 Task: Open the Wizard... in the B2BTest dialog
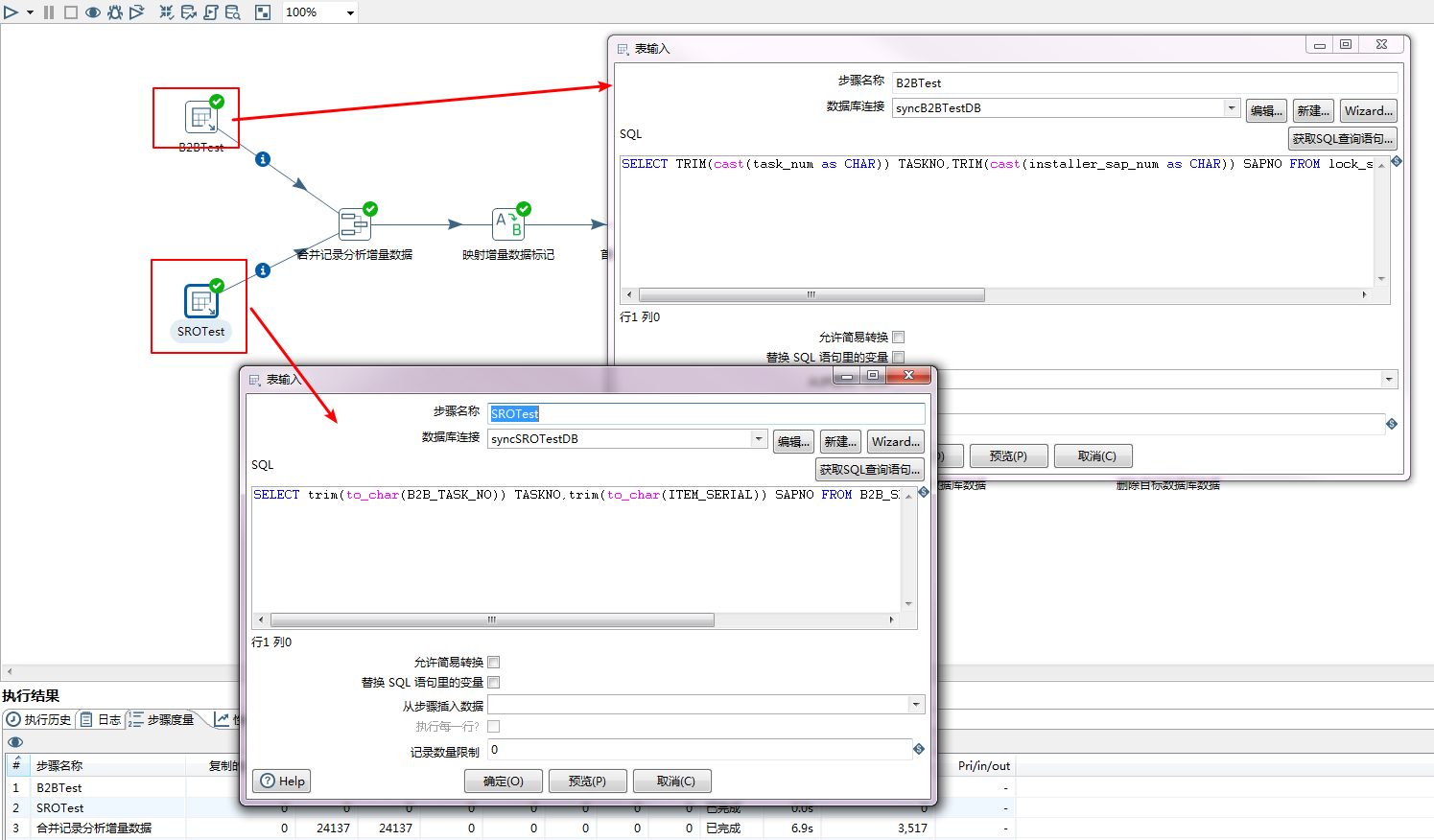tap(1369, 110)
